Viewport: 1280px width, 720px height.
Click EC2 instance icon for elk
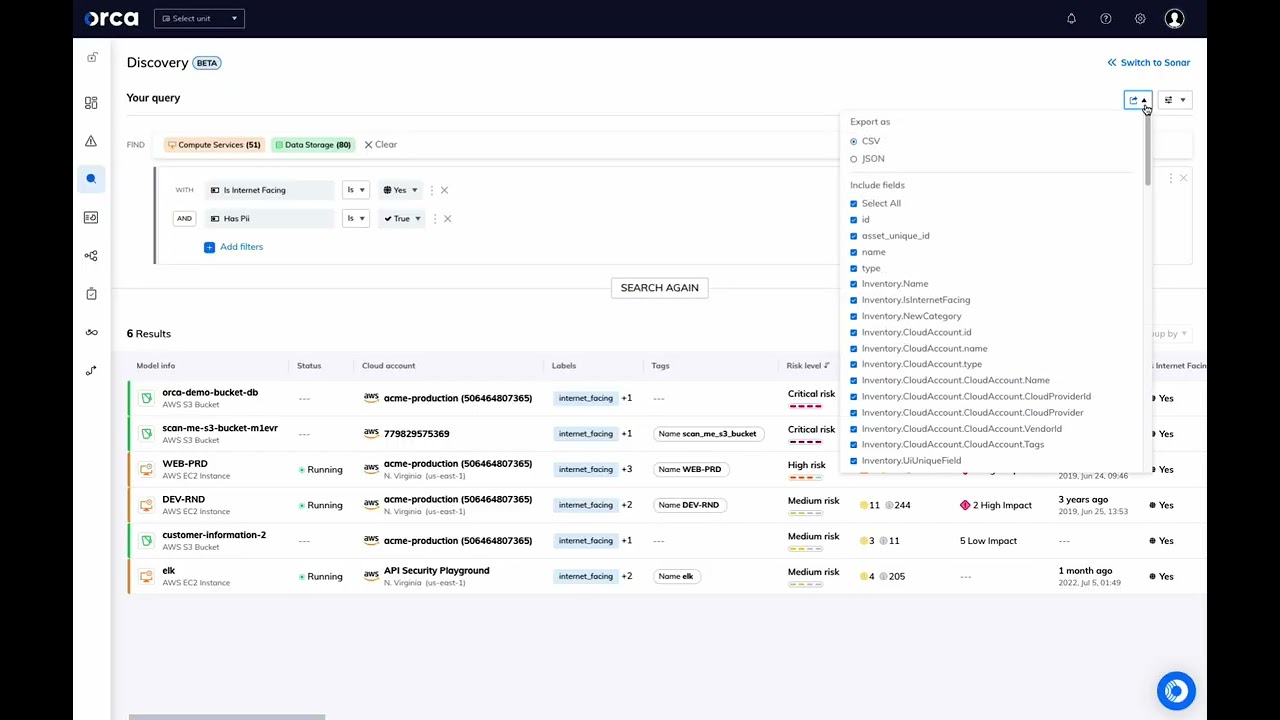[x=146, y=576]
